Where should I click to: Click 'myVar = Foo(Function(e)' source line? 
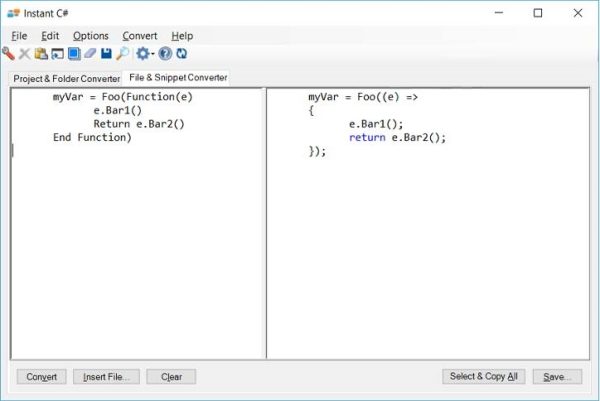(123, 97)
